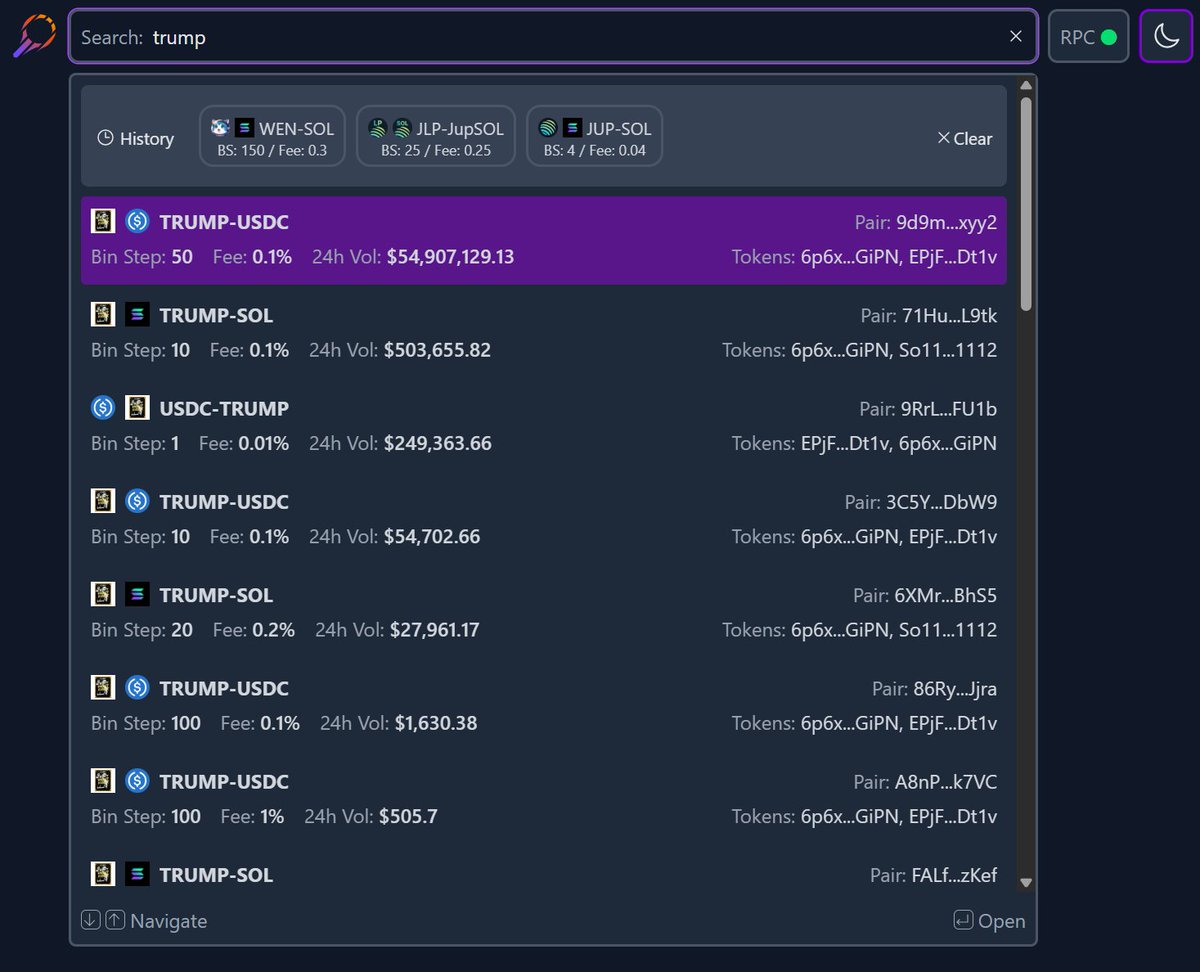Screen dimensions: 1200x972
Task: Click Tokens EPjF...Dt1v, 6p6x...GiPN text
Action: tap(864, 443)
